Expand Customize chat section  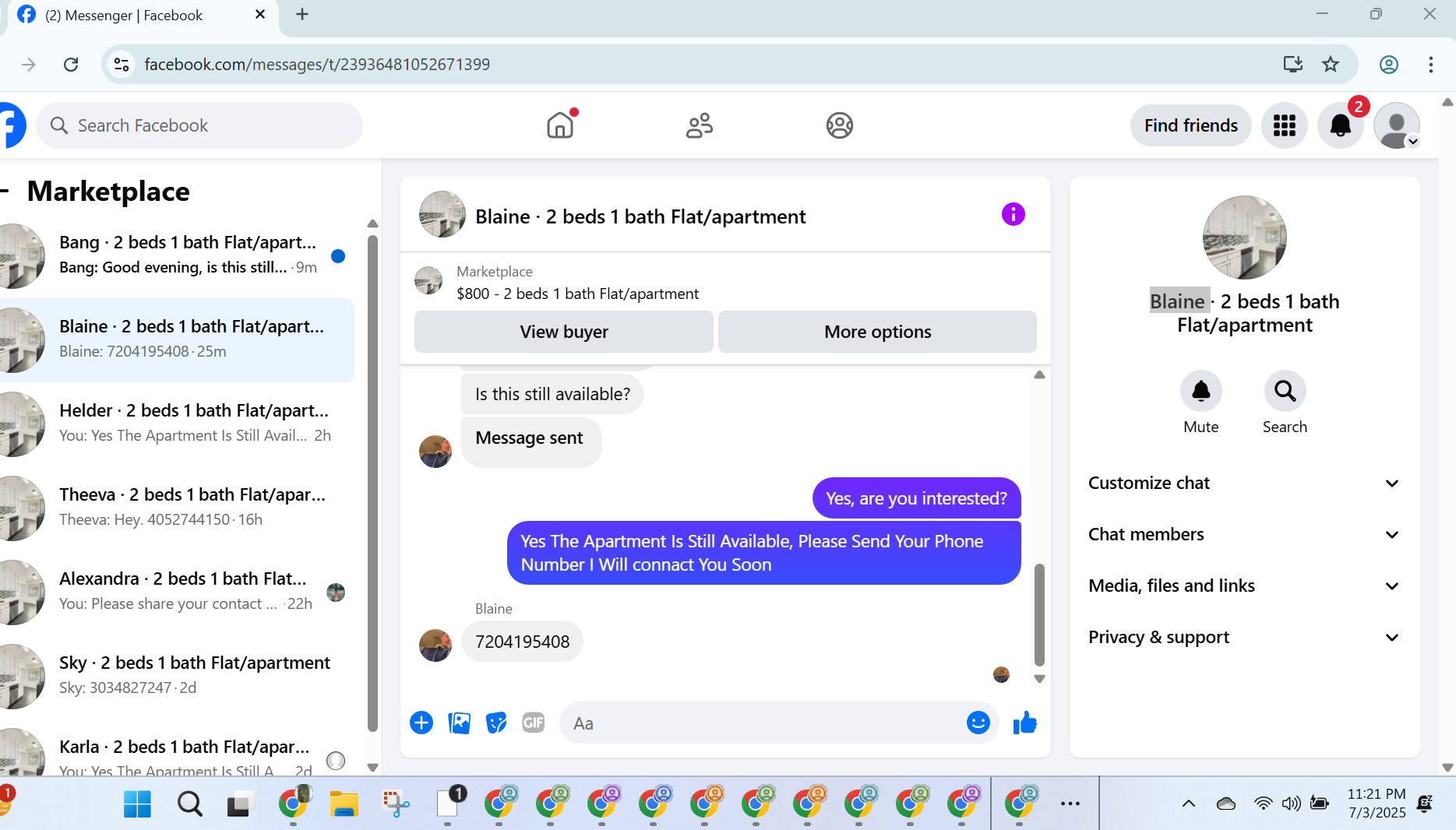tap(1244, 483)
